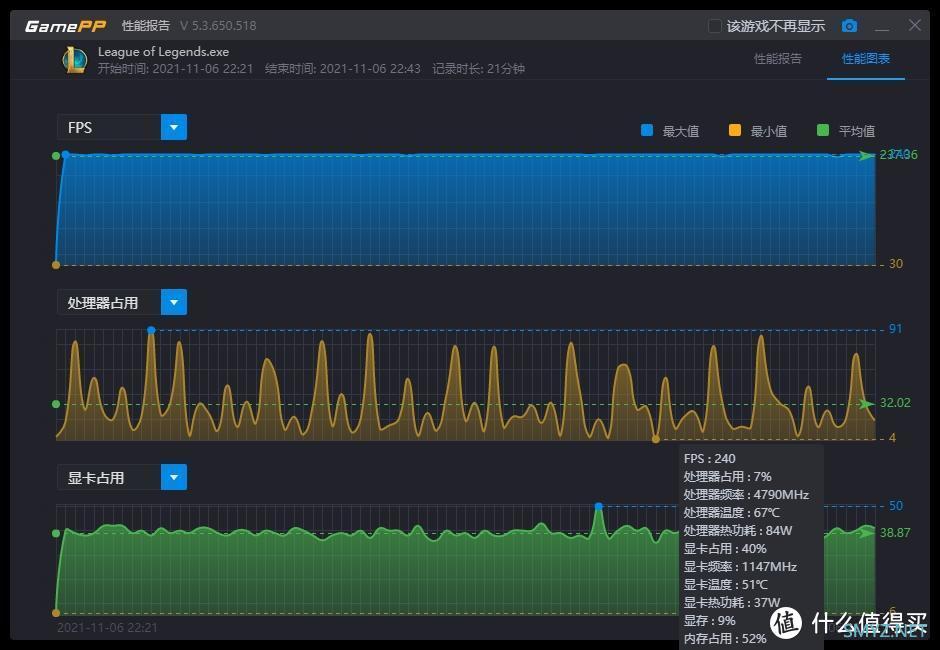Click the orange minimum marker on FPS chart

[56, 264]
